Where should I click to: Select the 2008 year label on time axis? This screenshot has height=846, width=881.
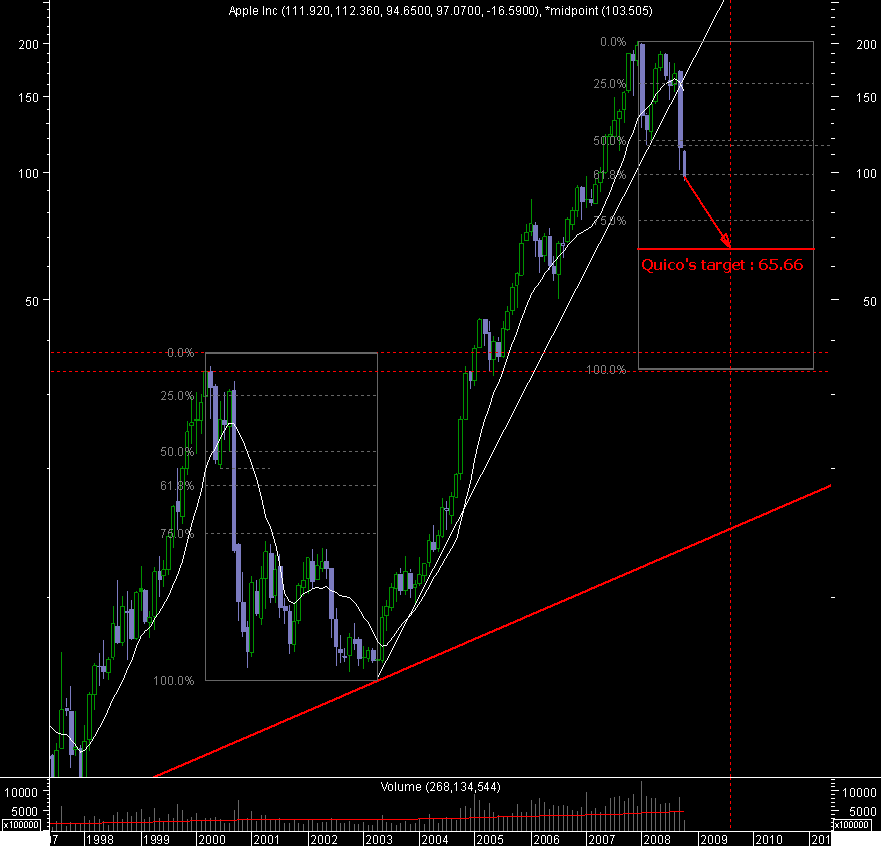pyautogui.click(x=657, y=839)
